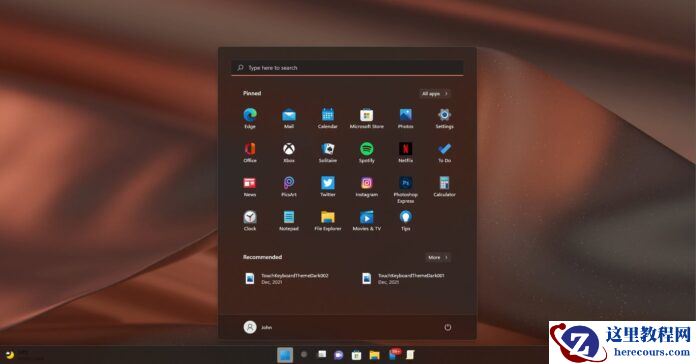Screen dimensions: 696x364
Task: Open the Tips app
Action: [405, 220]
